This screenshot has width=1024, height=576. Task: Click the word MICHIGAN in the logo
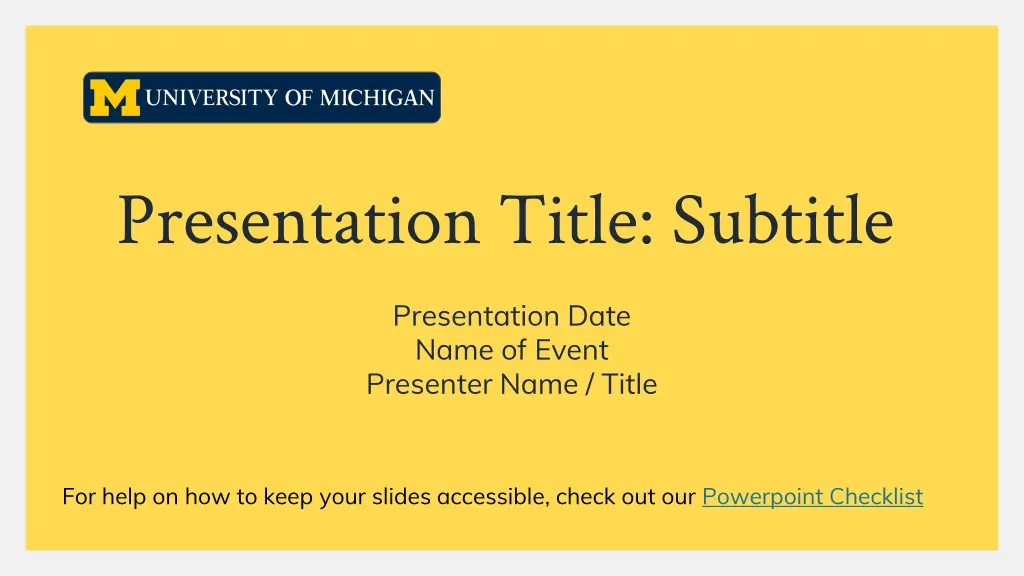377,97
